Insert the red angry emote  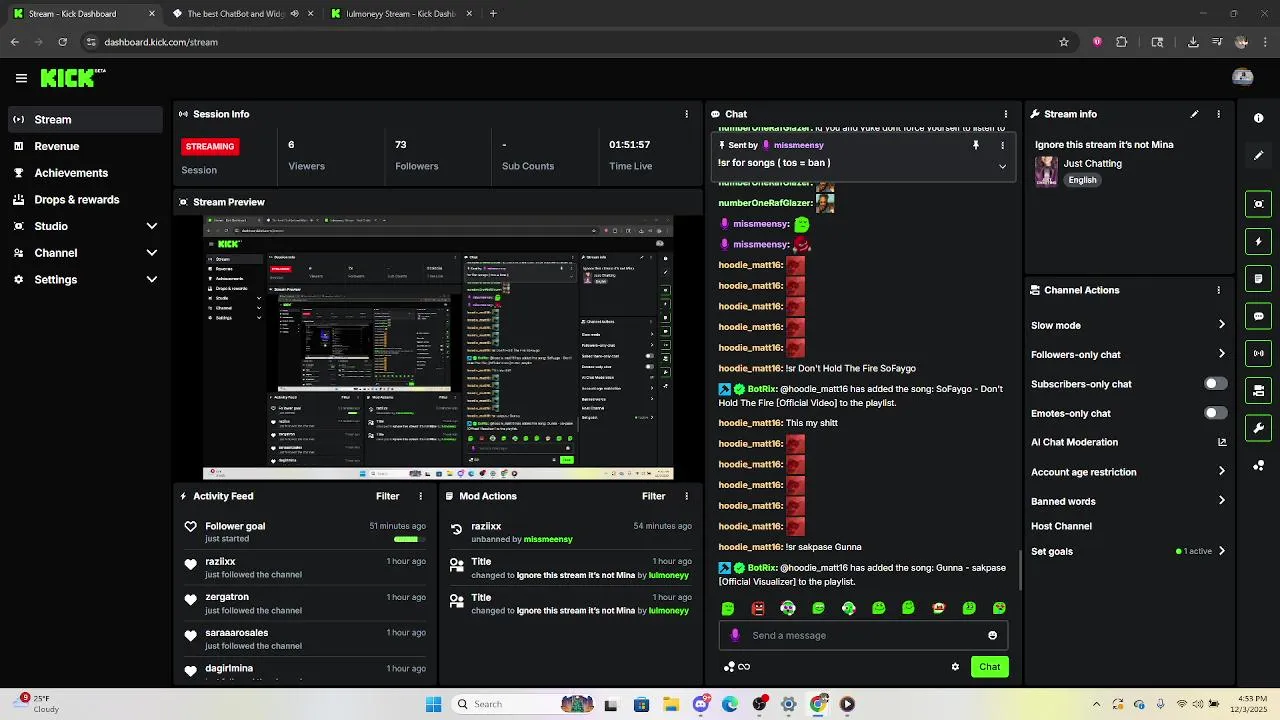(758, 608)
